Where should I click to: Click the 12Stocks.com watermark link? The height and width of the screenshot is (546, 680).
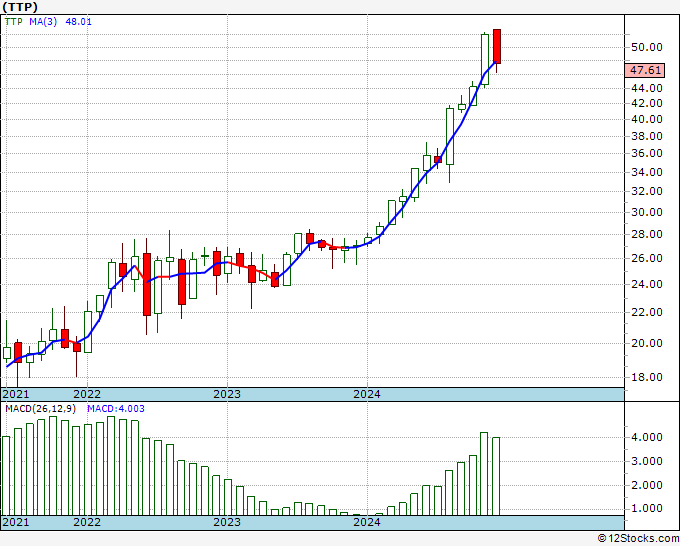(637, 538)
